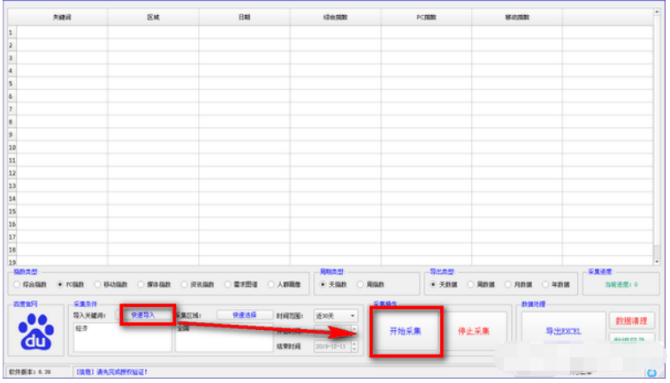Click the table's vertical scrollbar
The width and height of the screenshot is (670, 383).
coord(657,137)
